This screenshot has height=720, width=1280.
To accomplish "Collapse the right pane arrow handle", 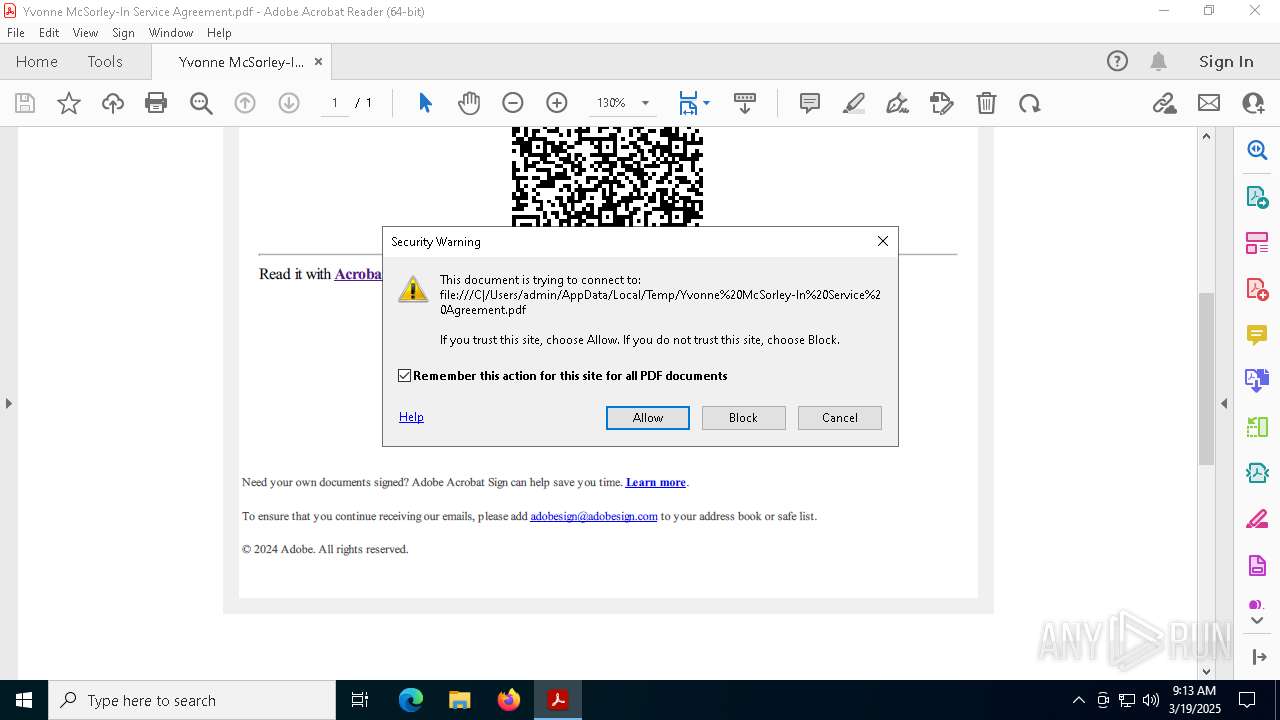I will [1224, 403].
